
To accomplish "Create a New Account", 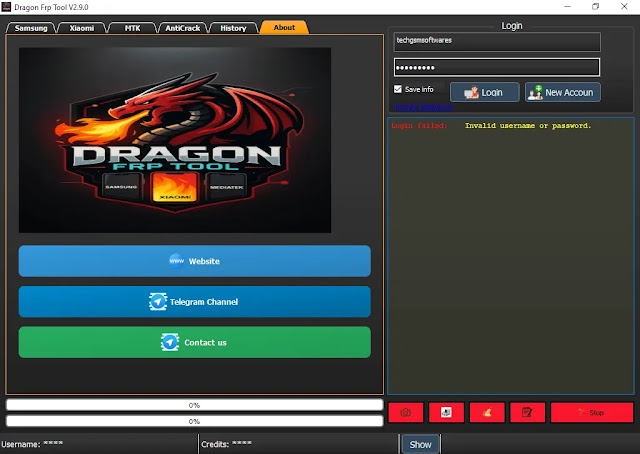I will click(x=562, y=92).
